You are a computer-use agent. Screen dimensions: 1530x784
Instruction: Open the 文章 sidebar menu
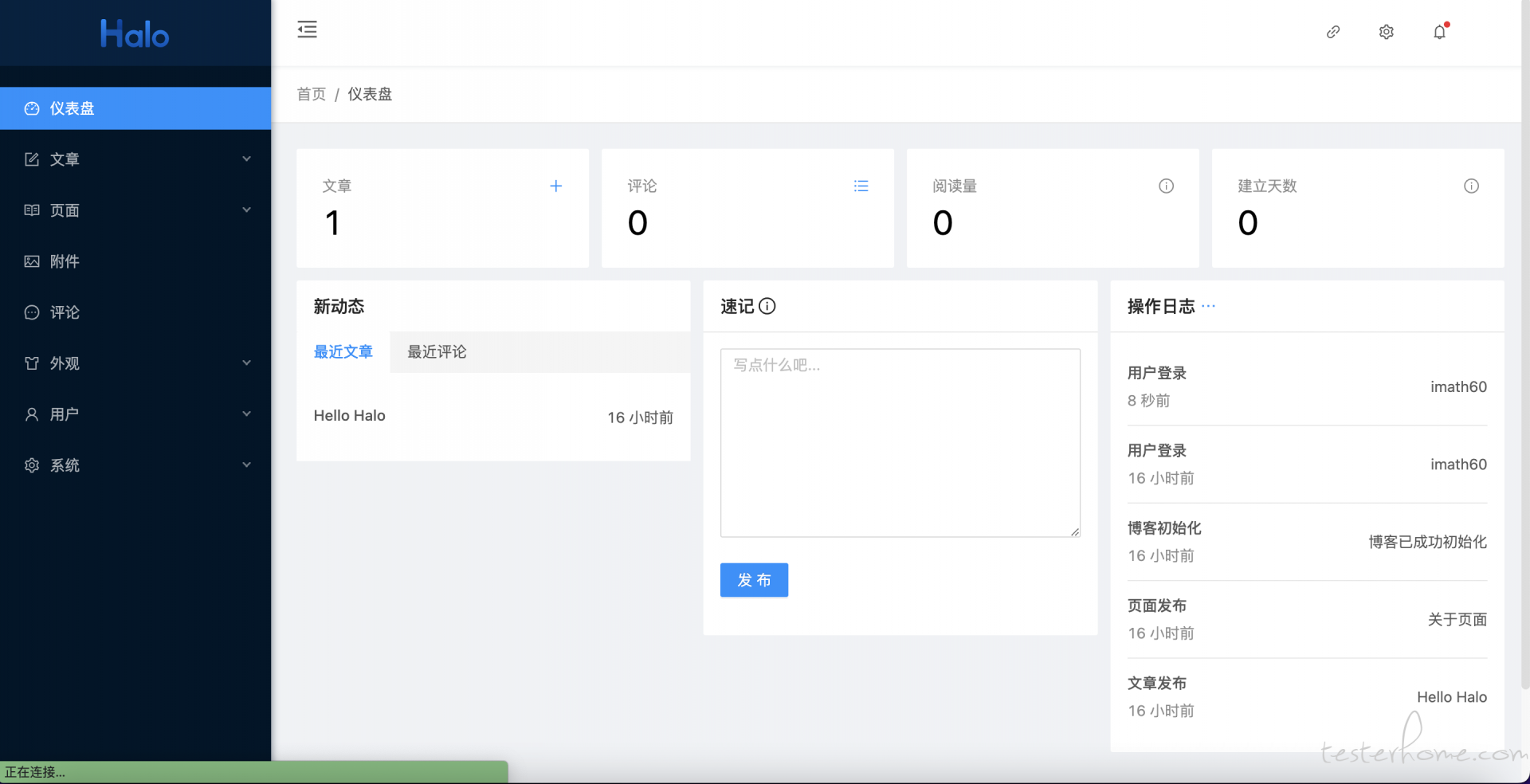point(135,159)
